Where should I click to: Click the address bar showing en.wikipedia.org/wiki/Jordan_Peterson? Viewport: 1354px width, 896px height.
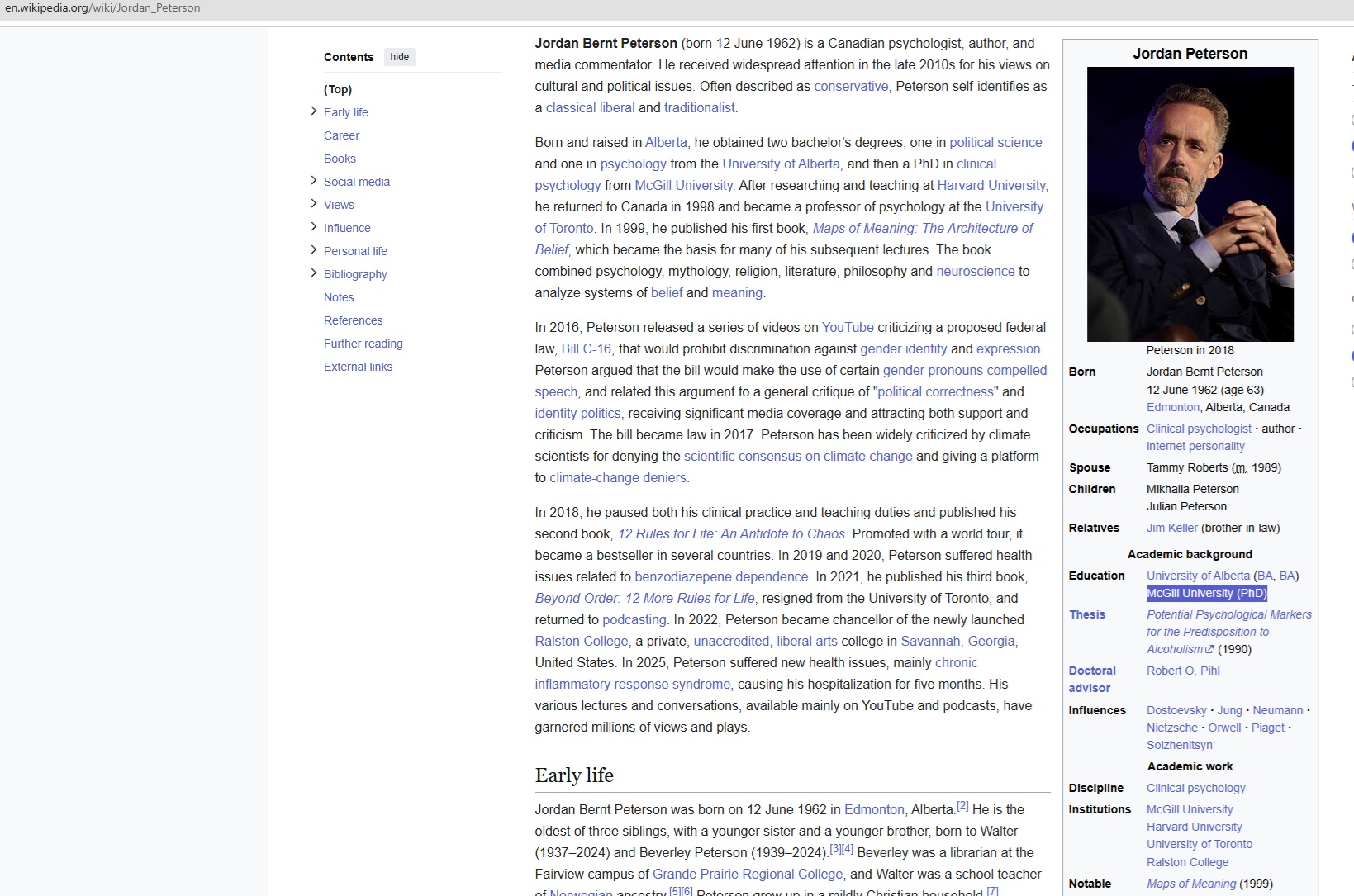click(102, 8)
